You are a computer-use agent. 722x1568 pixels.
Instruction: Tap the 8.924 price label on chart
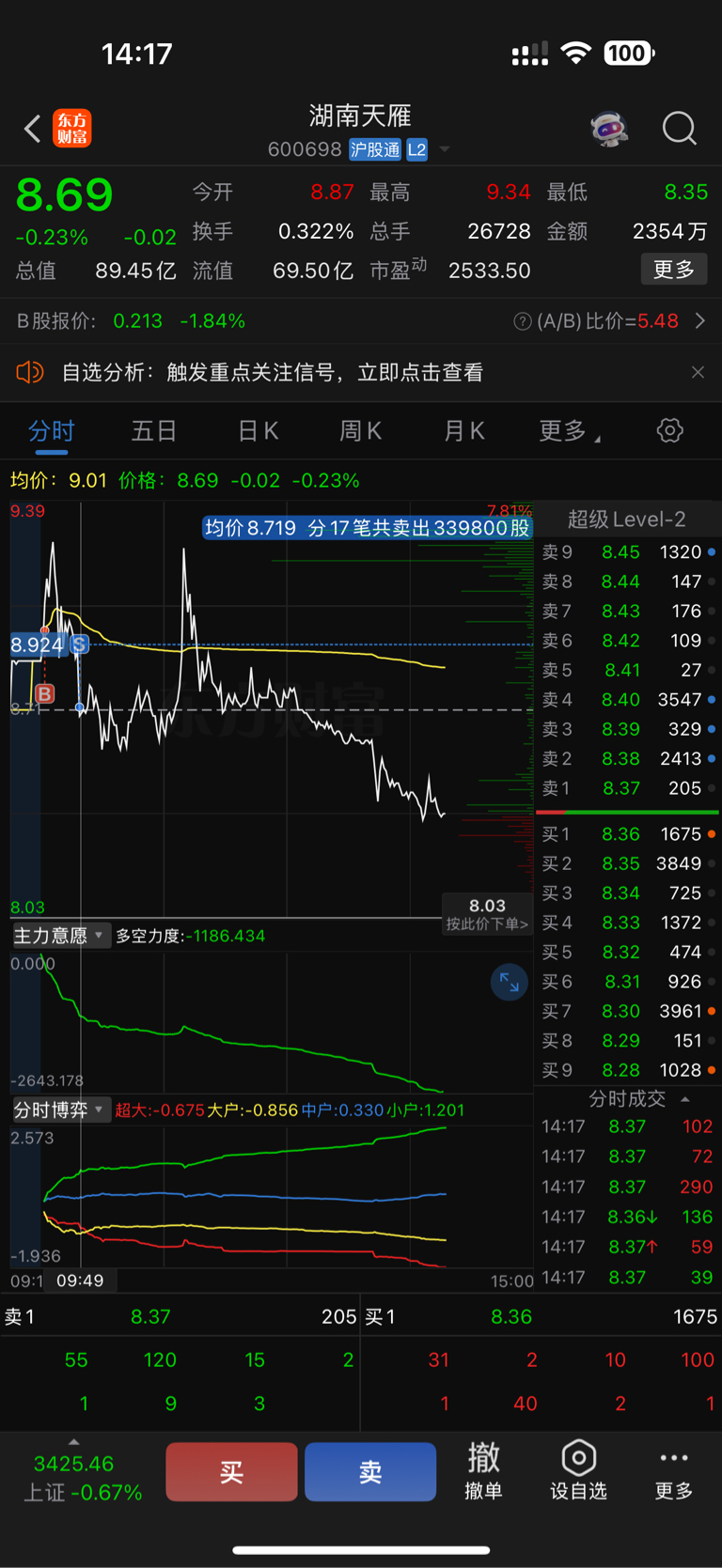click(38, 644)
